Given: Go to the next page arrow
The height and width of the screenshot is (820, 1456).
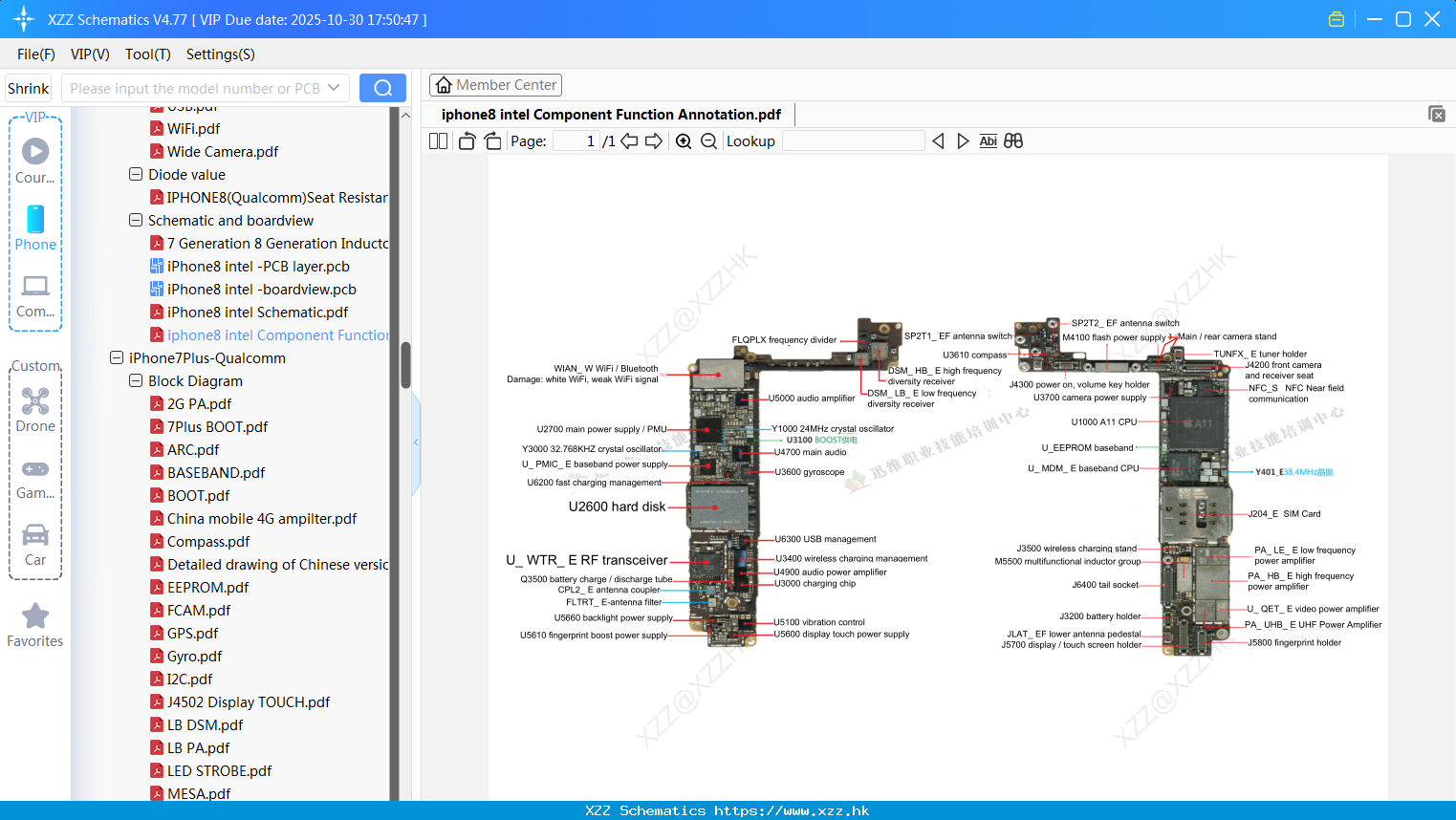Looking at the screenshot, I should pos(654,141).
